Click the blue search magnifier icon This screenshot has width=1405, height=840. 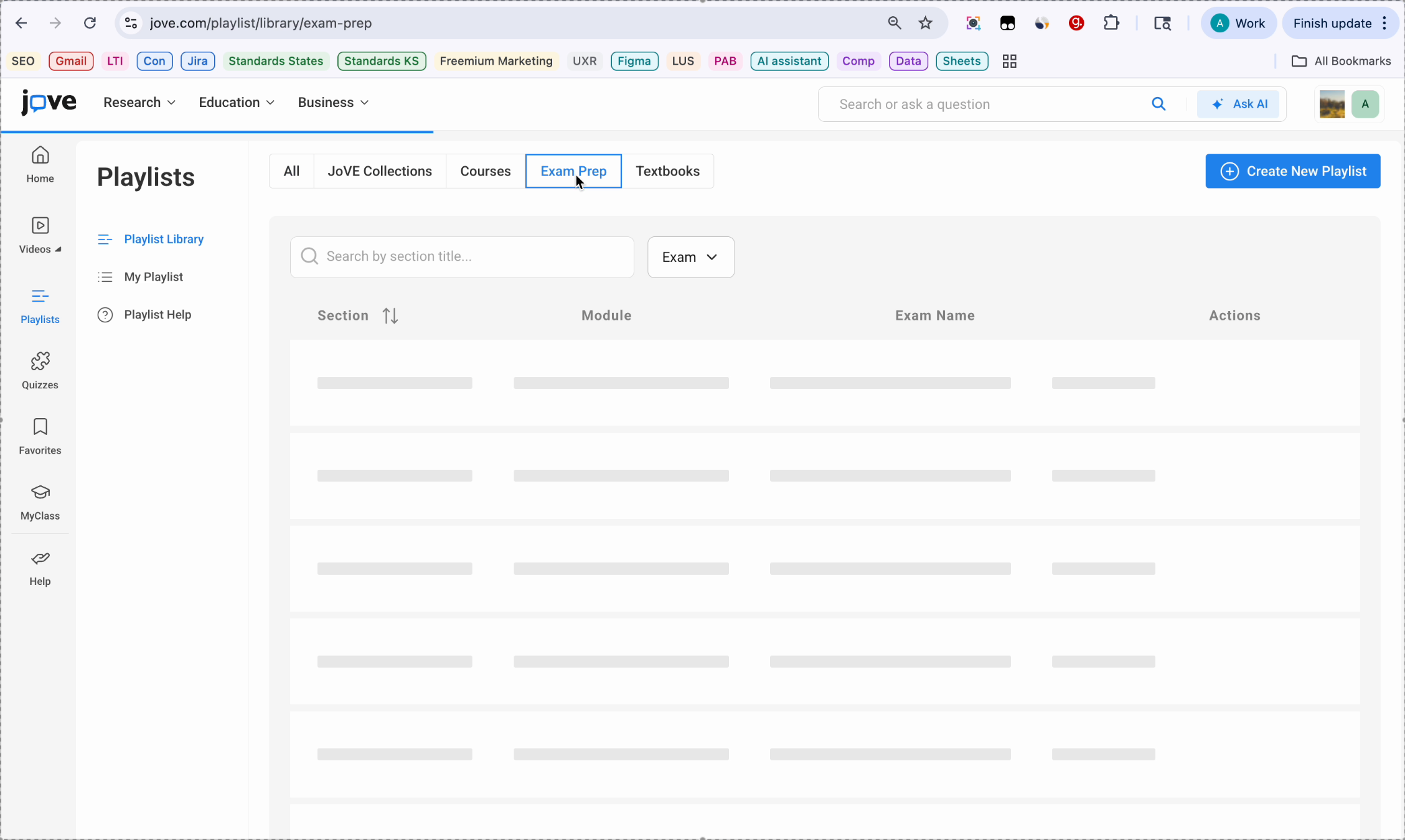point(1158,104)
